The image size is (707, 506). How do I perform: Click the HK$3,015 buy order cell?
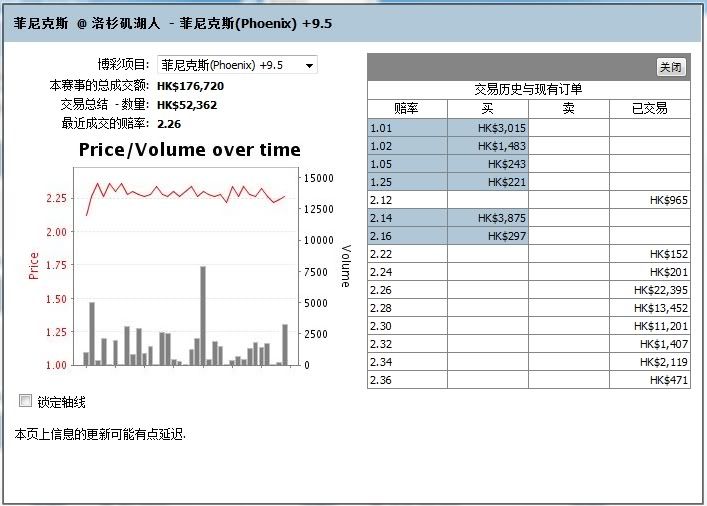487,127
